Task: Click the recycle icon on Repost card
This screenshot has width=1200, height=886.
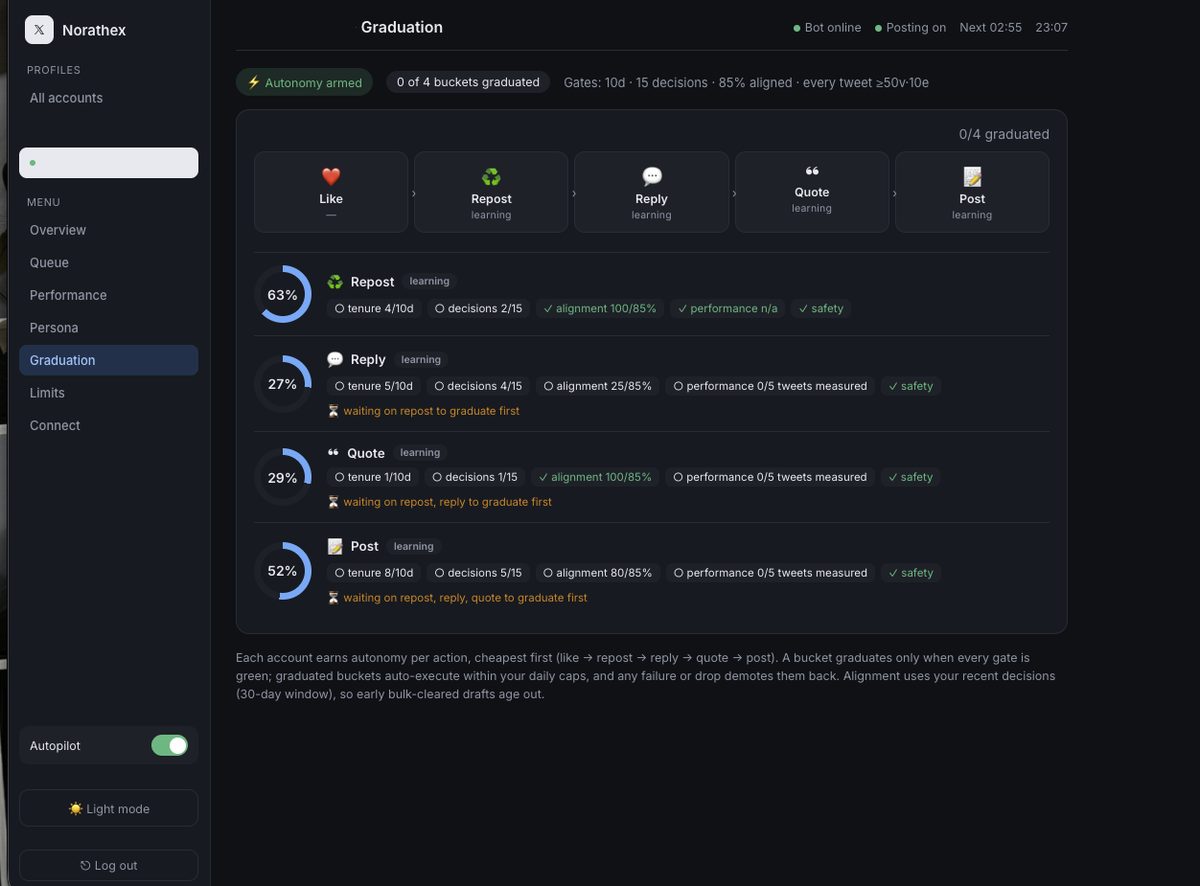Action: (x=491, y=177)
